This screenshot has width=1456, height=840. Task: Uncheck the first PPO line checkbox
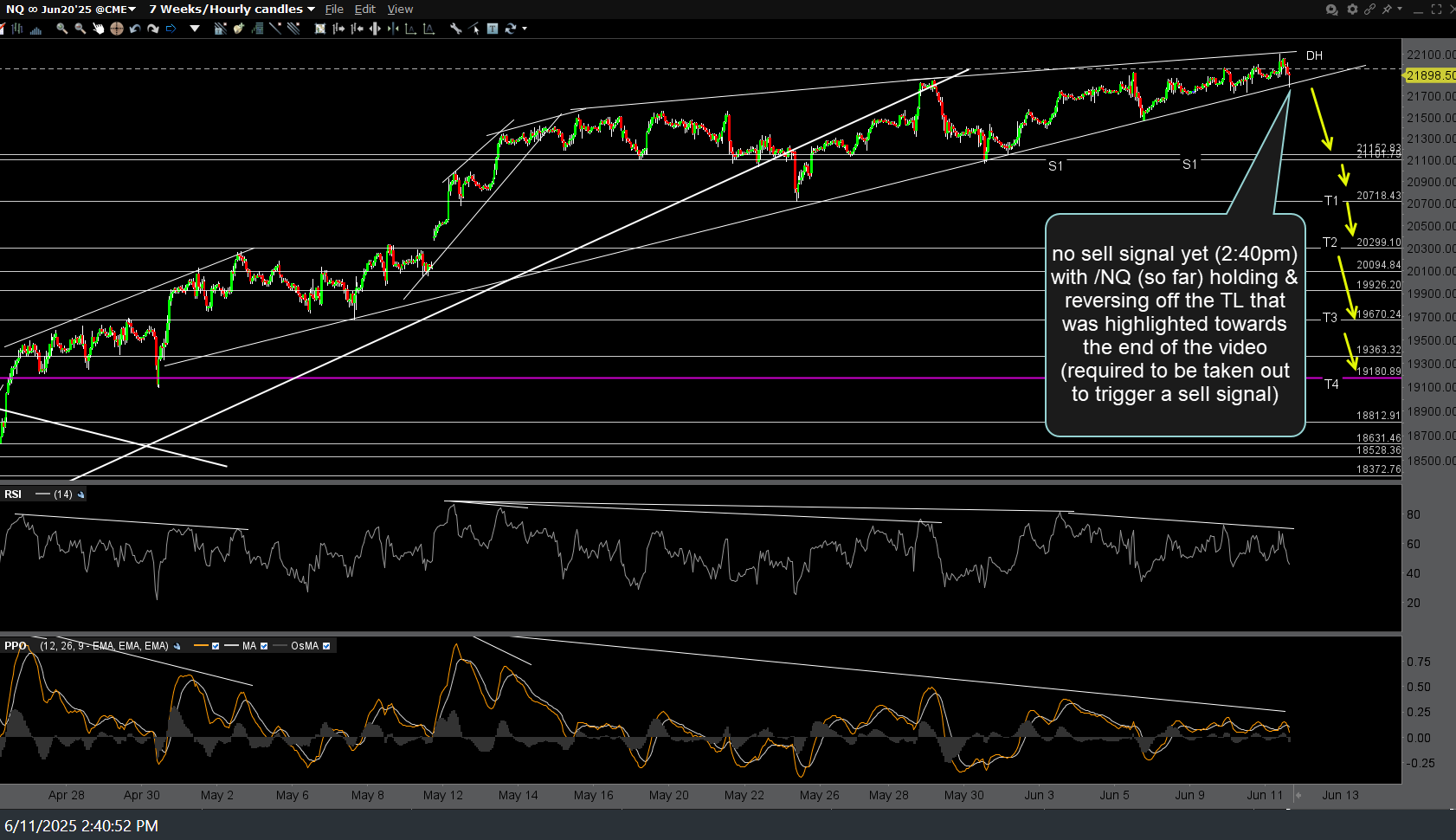pyautogui.click(x=216, y=645)
